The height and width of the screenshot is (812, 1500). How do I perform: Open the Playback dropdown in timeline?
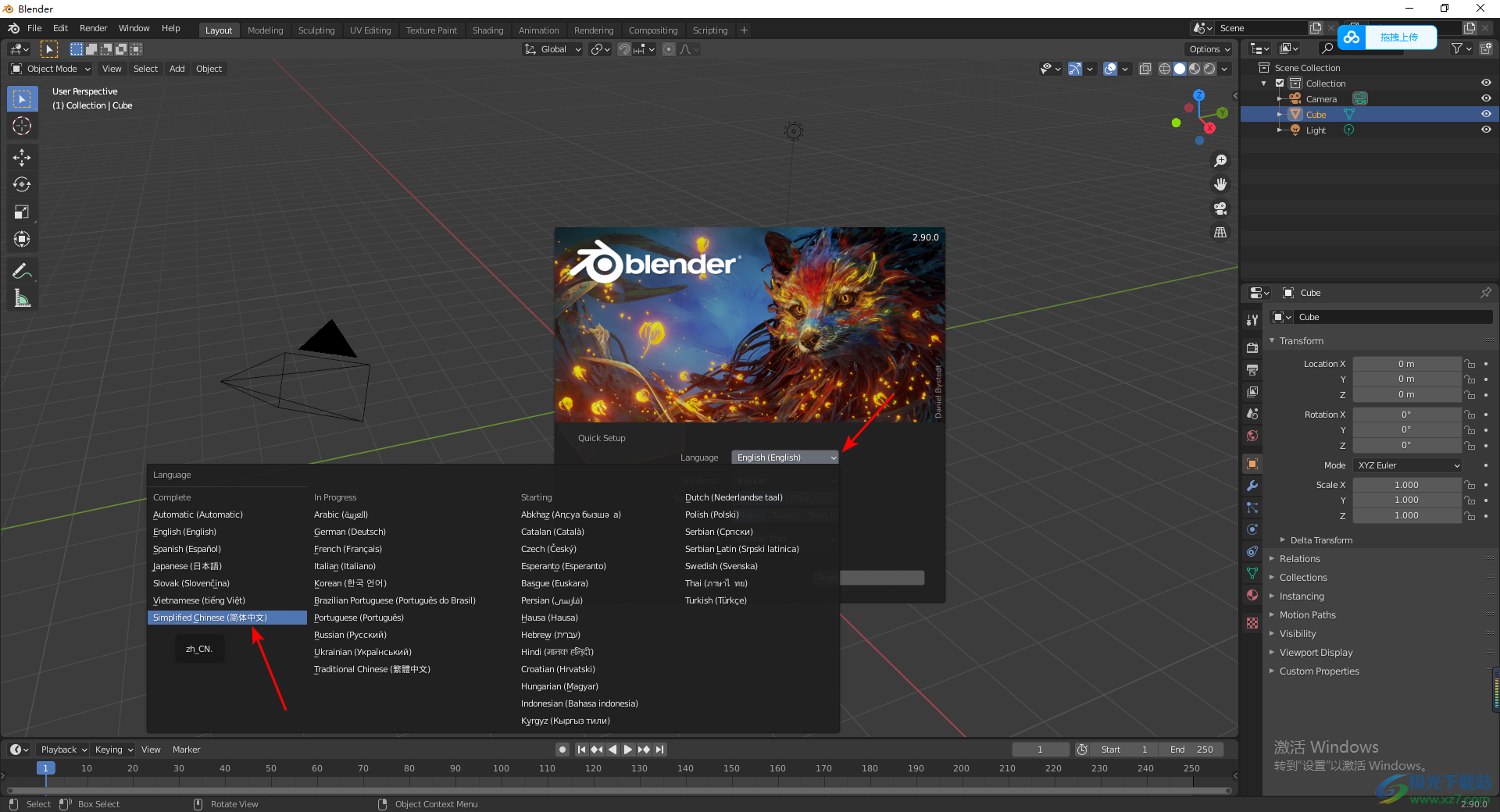click(x=62, y=750)
